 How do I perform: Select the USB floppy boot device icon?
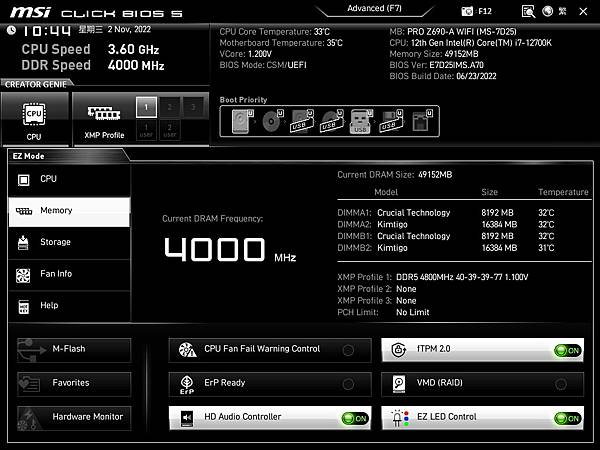tap(391, 121)
